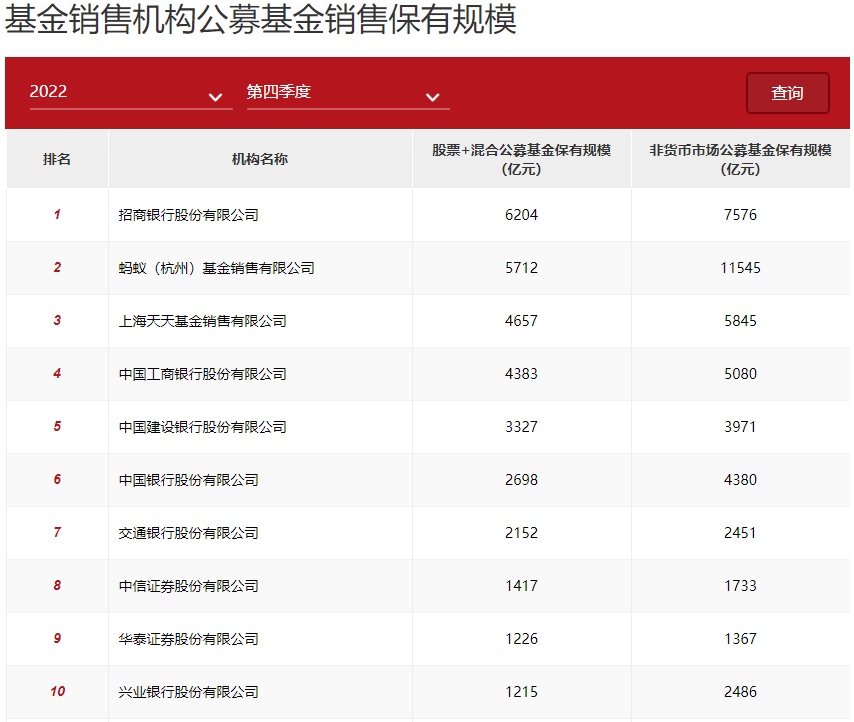Image resolution: width=854 pixels, height=722 pixels.
Task: Click the 查询 query button
Action: (788, 93)
